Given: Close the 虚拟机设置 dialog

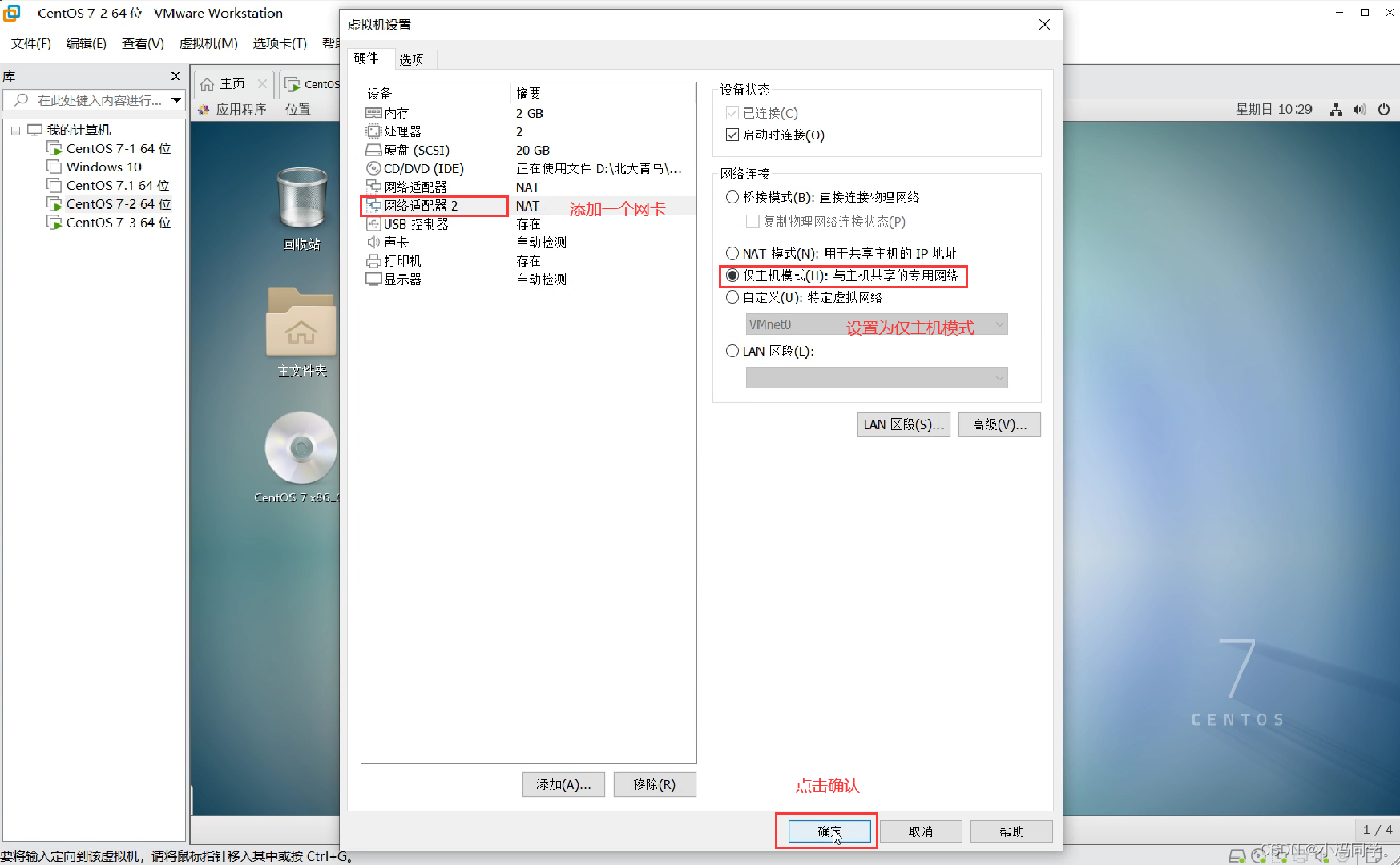Looking at the screenshot, I should click(x=1044, y=25).
